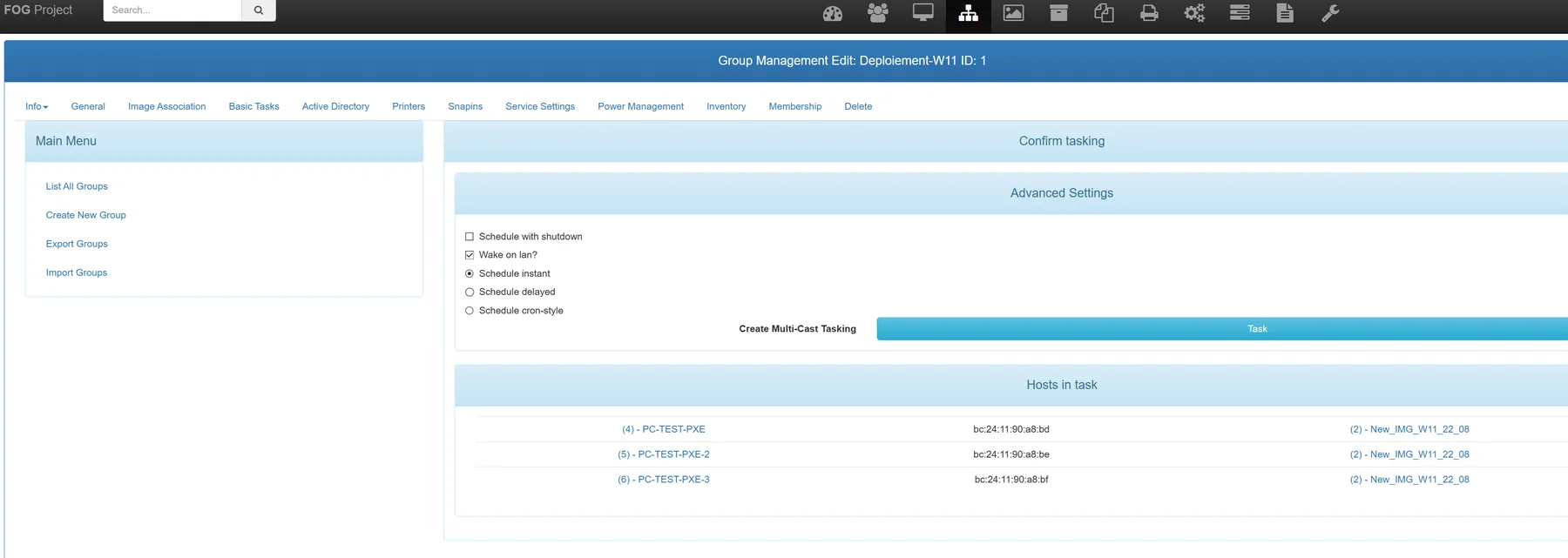Screen dimensions: 1568x558
Task: Switch to the Basic Tasks tab
Action: coord(254,106)
